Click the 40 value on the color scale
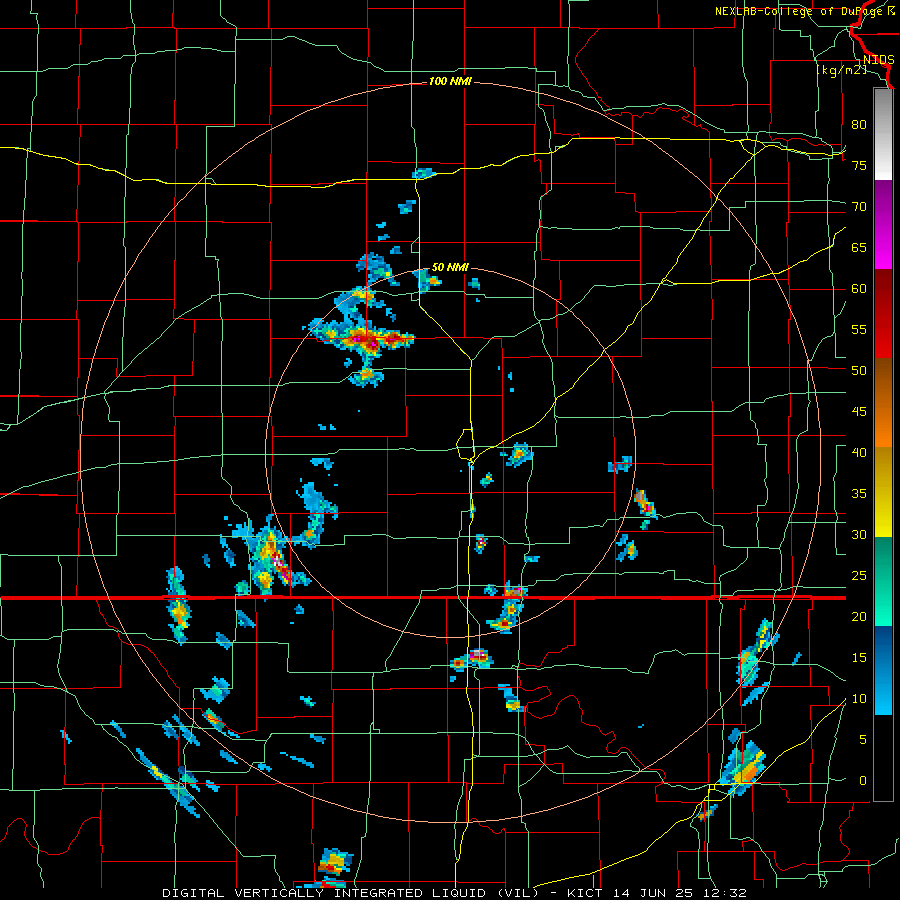 859,452
